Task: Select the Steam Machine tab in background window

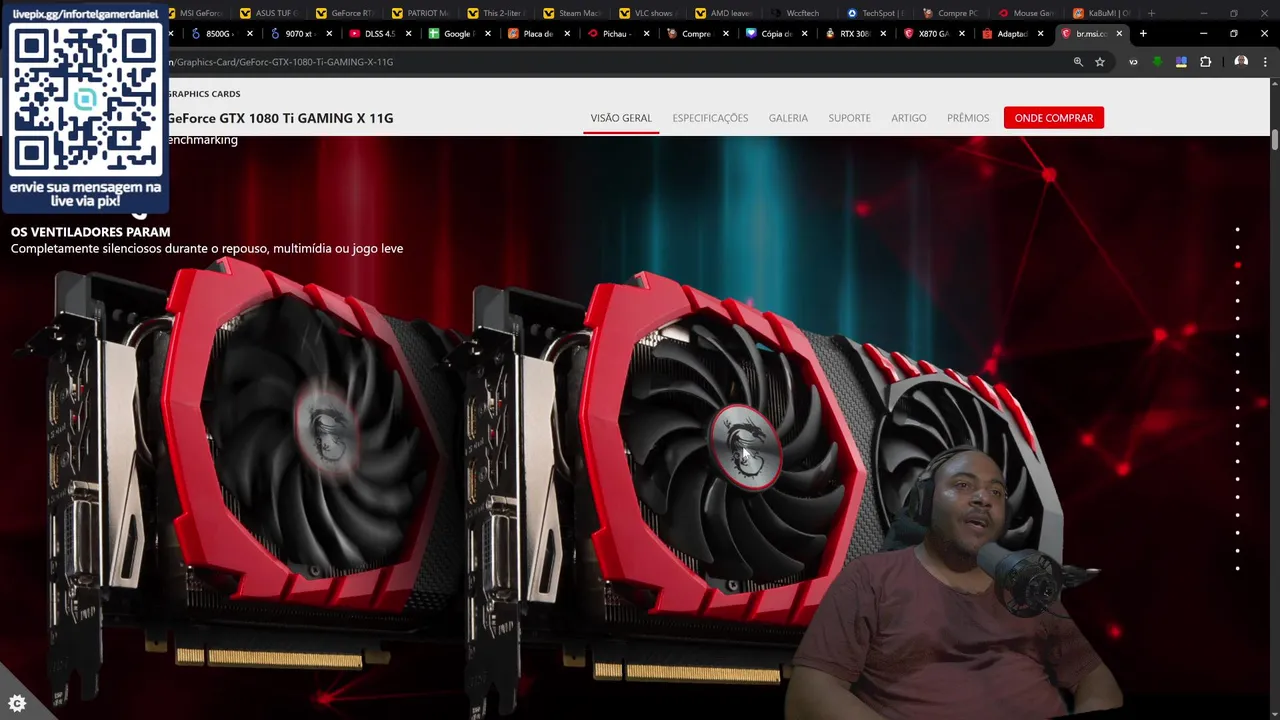Action: (578, 13)
